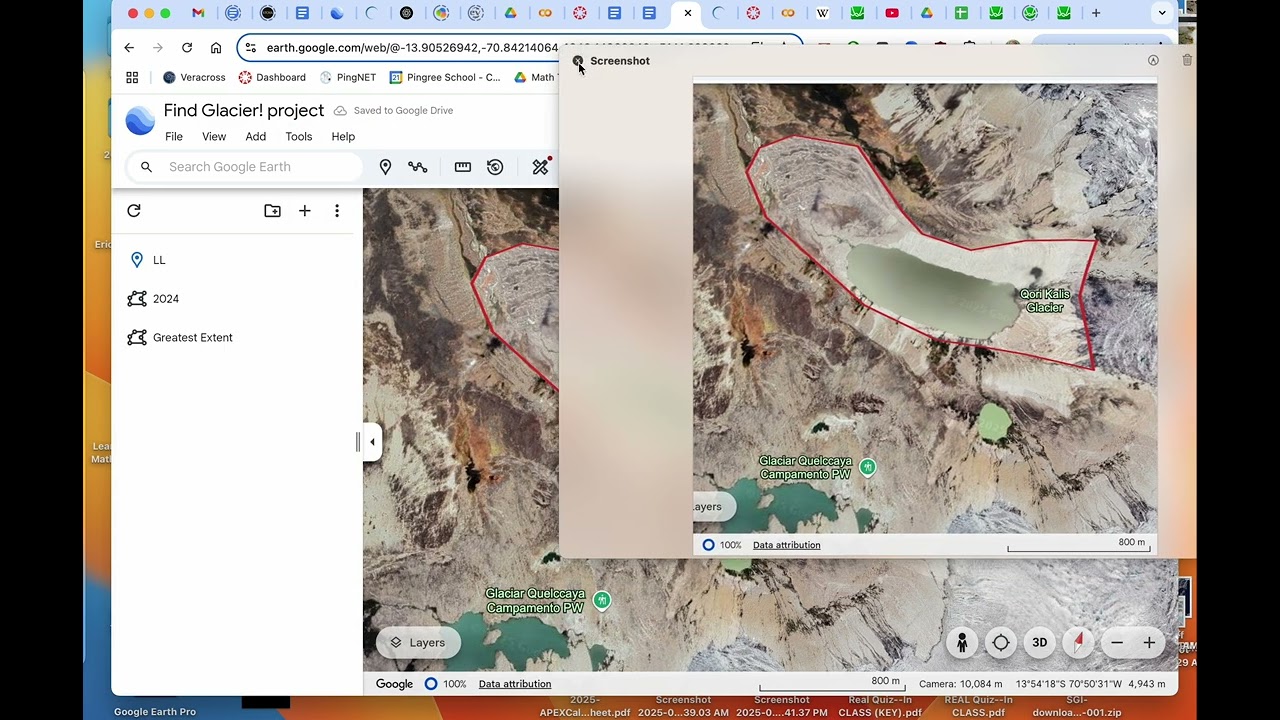Select the draw path or polygon tool
This screenshot has height=720, width=1280.
(417, 167)
